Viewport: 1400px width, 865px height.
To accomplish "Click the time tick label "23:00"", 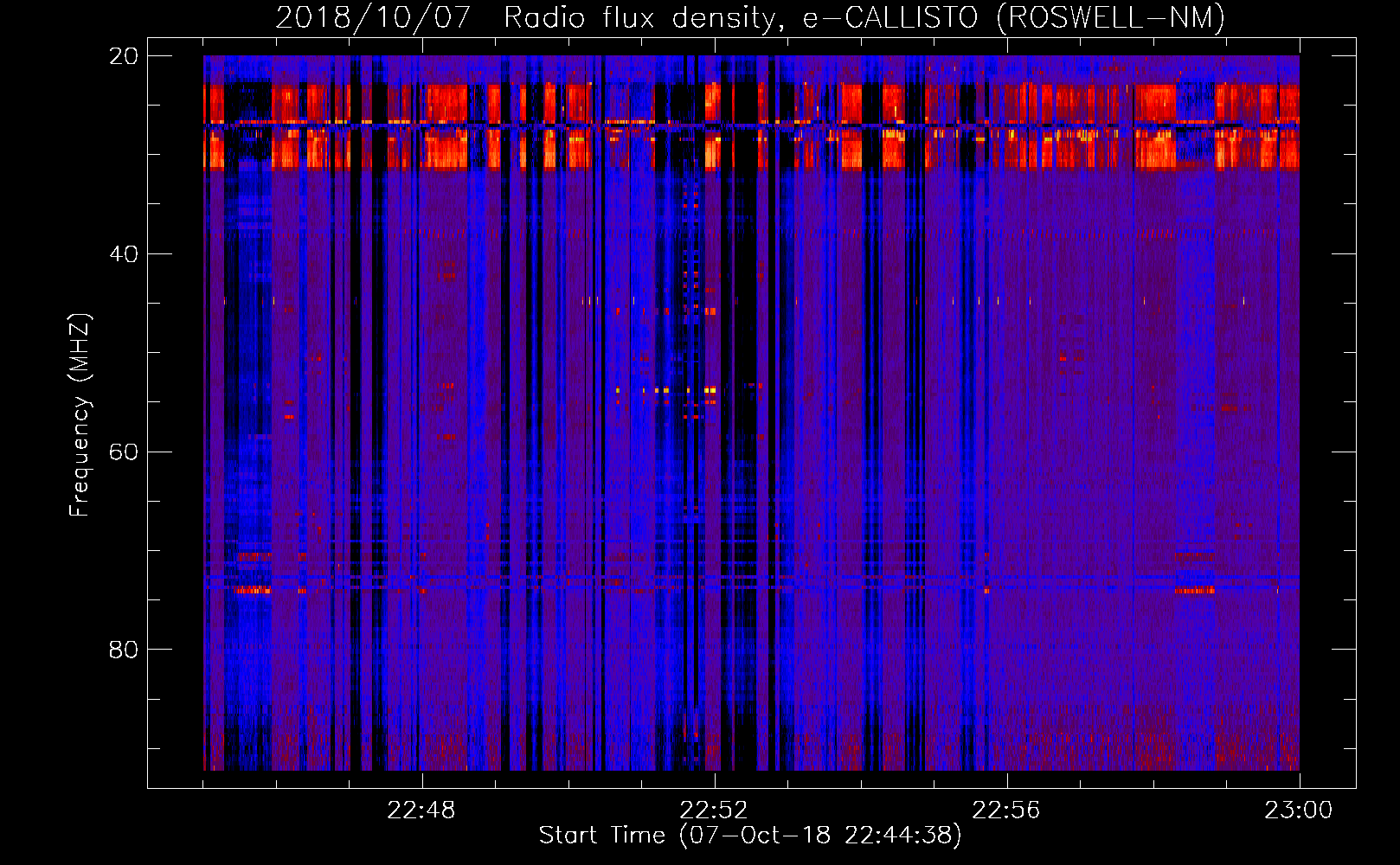I will [1299, 811].
